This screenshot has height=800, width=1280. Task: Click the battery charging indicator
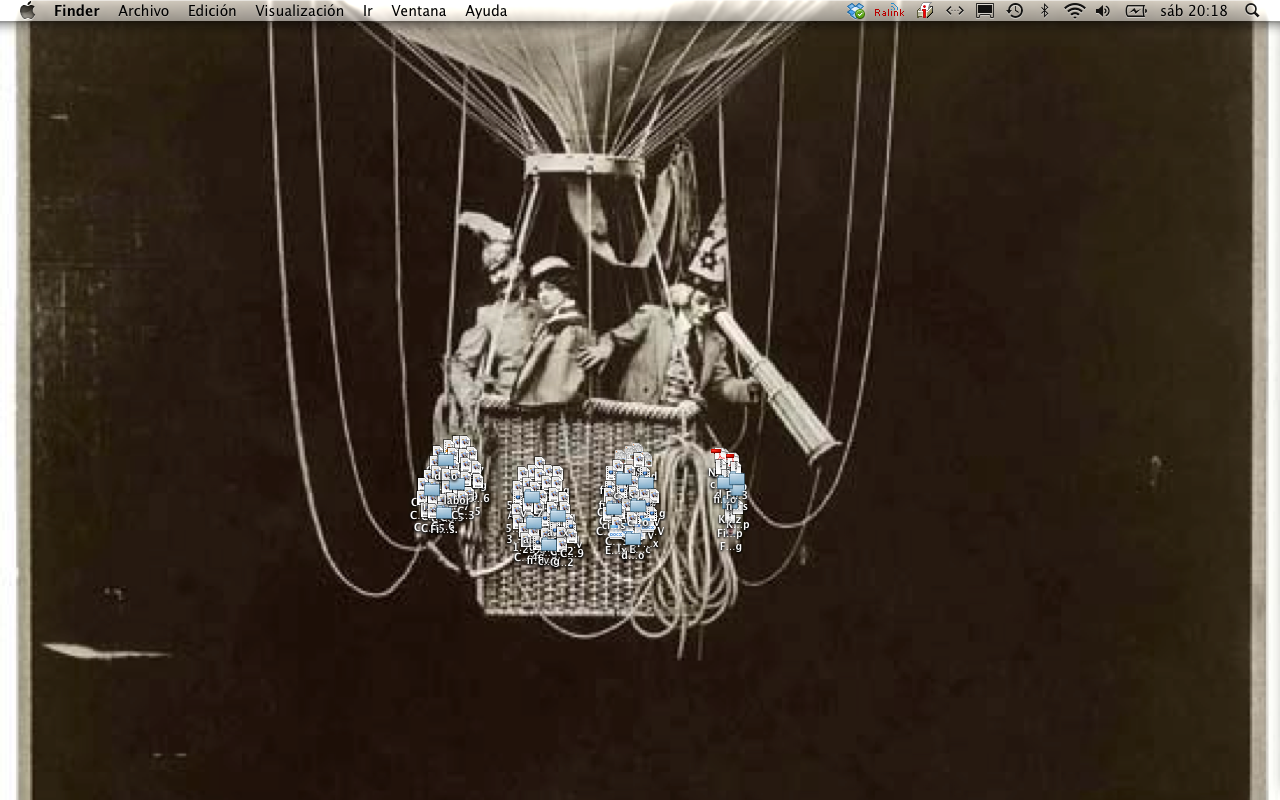pyautogui.click(x=1136, y=11)
